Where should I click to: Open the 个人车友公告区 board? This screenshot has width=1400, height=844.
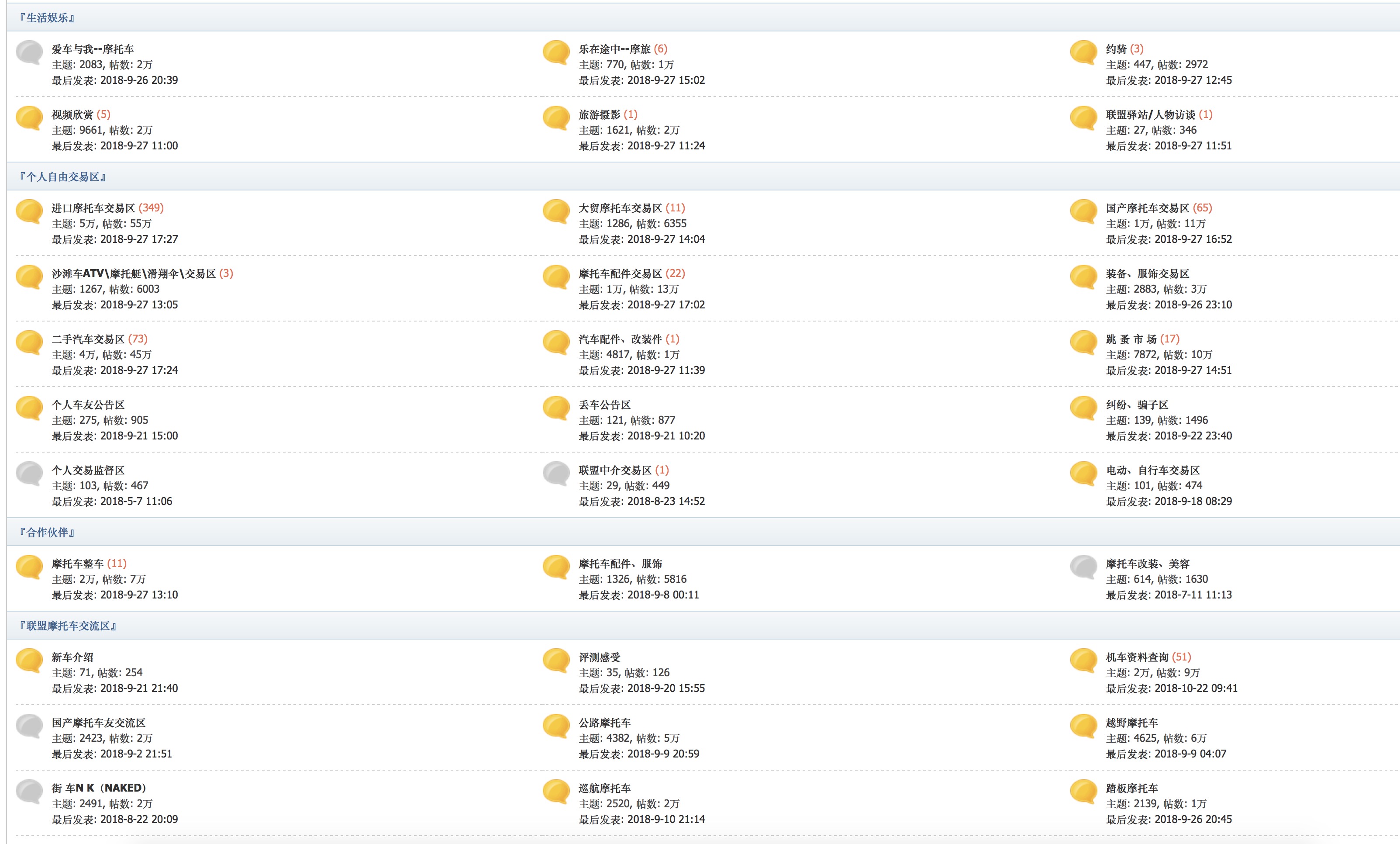pyautogui.click(x=88, y=405)
